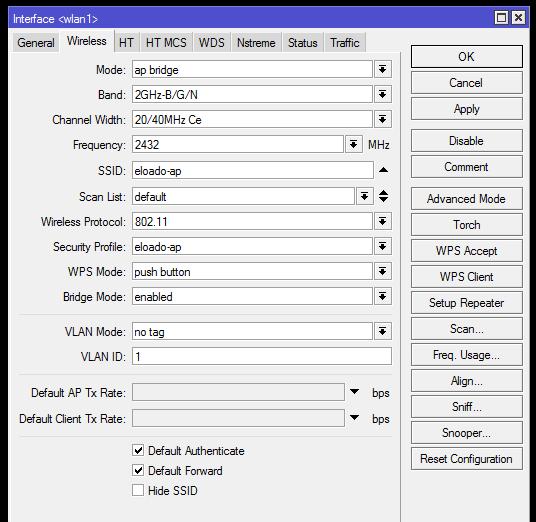Click the Scan List up-down arrows
The image size is (536, 522).
pyautogui.click(x=384, y=196)
